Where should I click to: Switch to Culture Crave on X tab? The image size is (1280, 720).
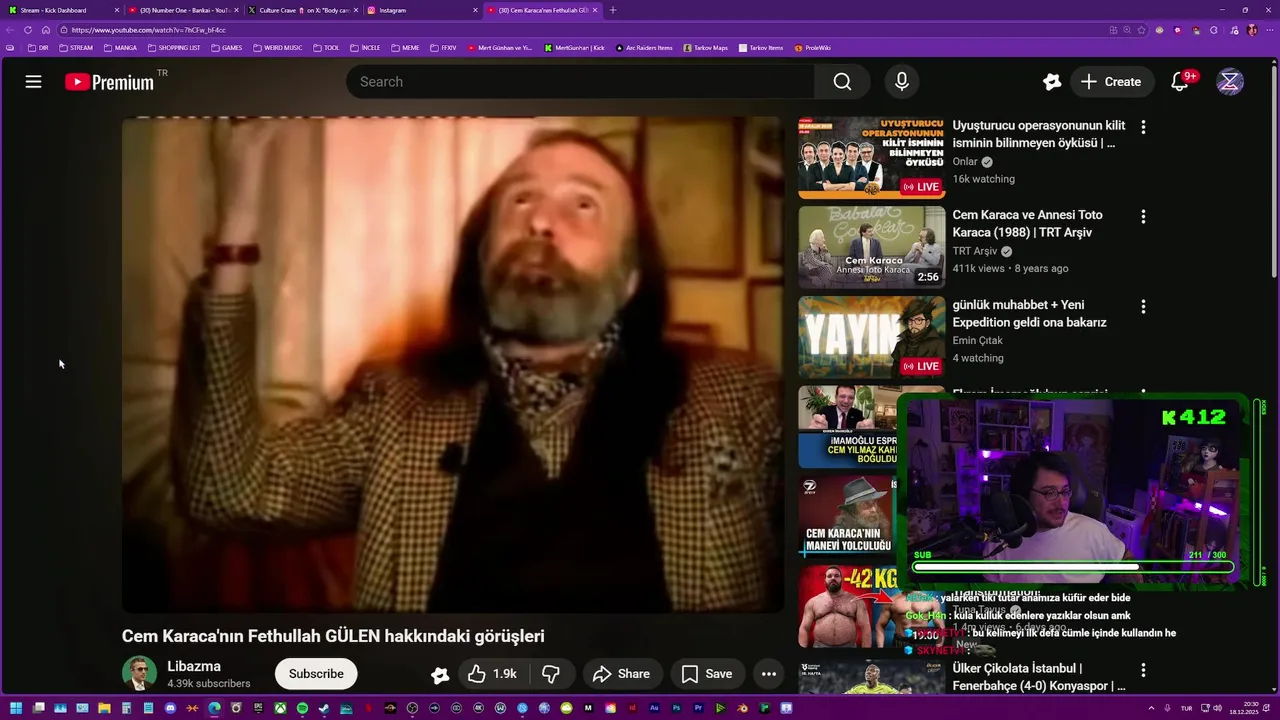point(303,10)
